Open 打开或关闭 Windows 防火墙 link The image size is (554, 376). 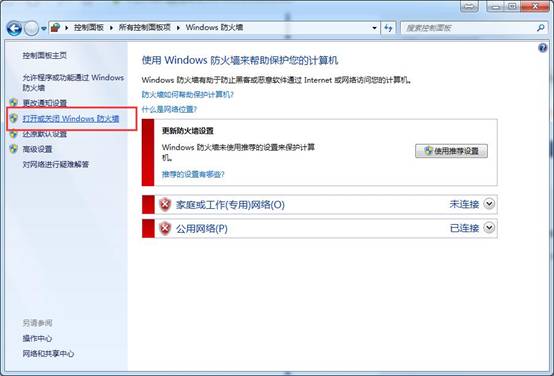coord(71,119)
